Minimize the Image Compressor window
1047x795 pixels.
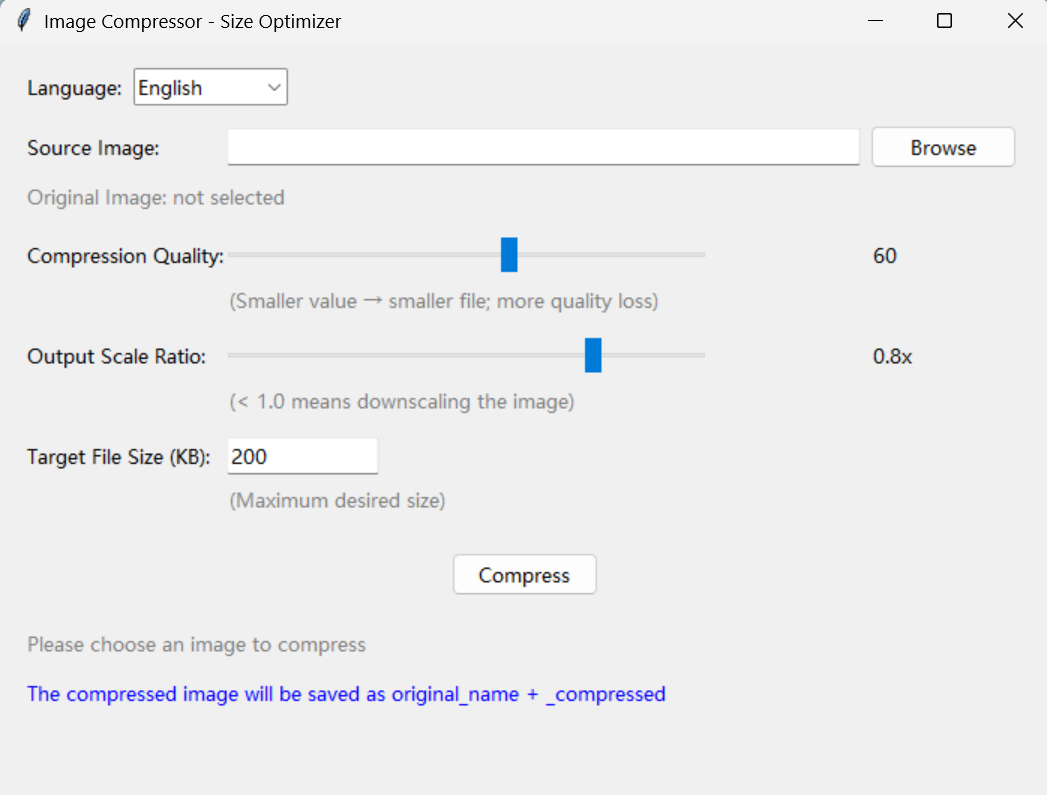[875, 21]
